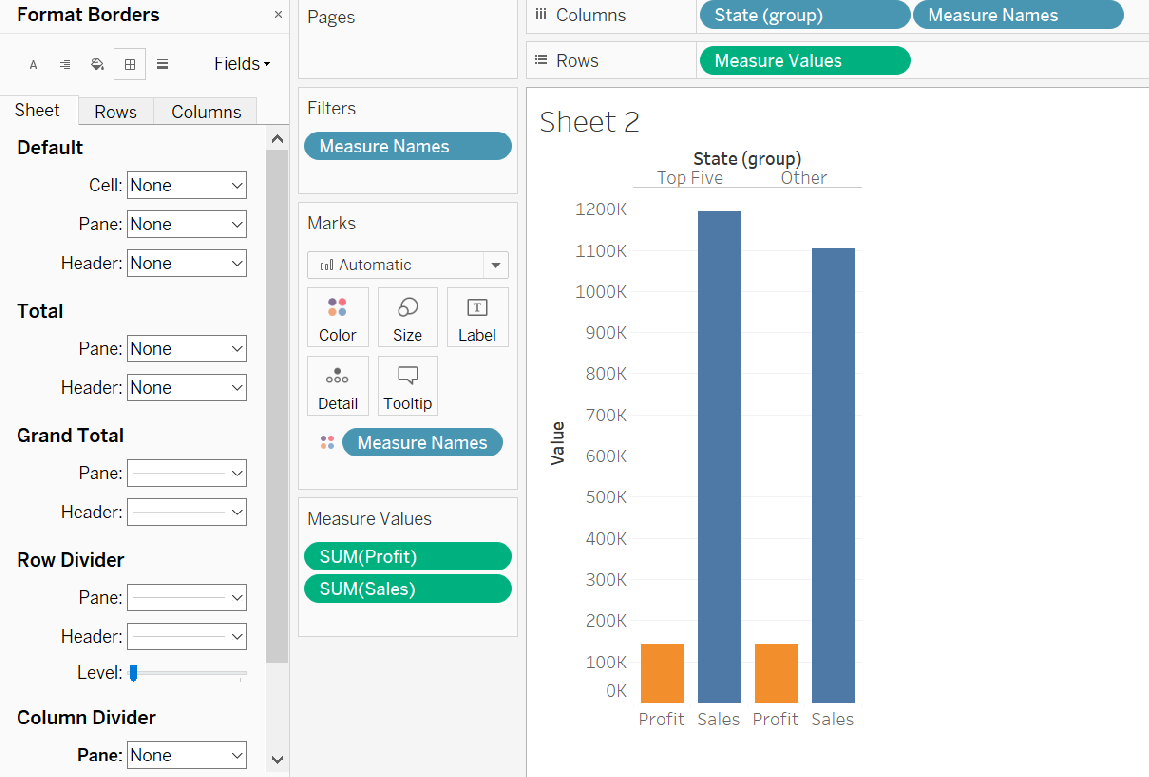Click the 1200K axis tick label

(x=601, y=210)
